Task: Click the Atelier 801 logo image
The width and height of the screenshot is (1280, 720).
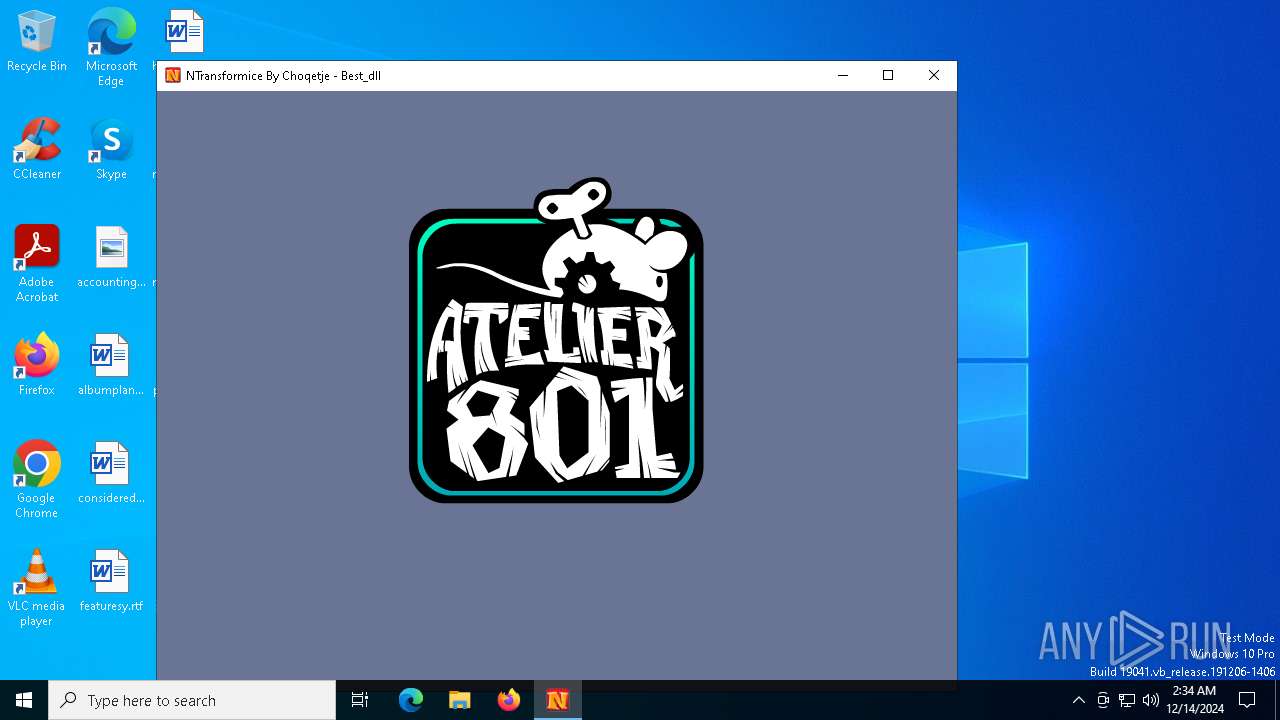Action: tap(556, 340)
